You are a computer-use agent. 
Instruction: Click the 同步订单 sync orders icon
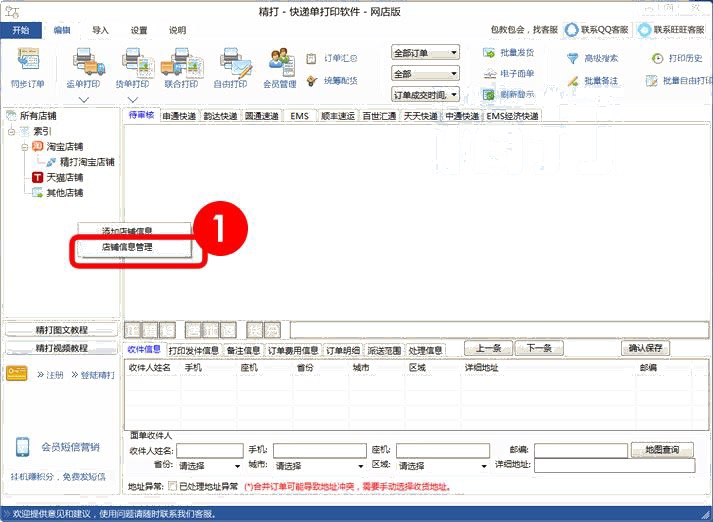click(28, 65)
